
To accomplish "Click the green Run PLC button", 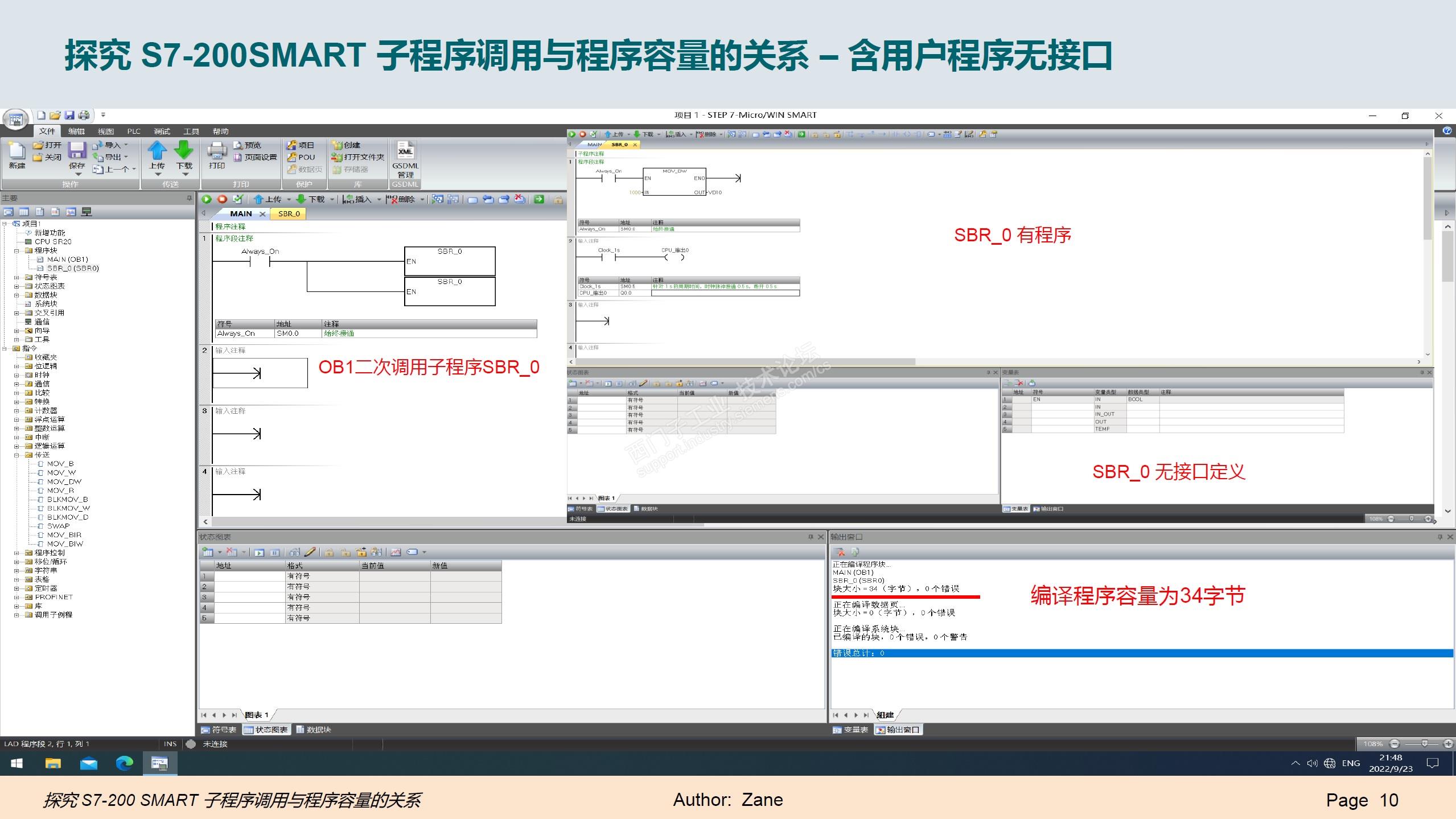I will pyautogui.click(x=207, y=199).
